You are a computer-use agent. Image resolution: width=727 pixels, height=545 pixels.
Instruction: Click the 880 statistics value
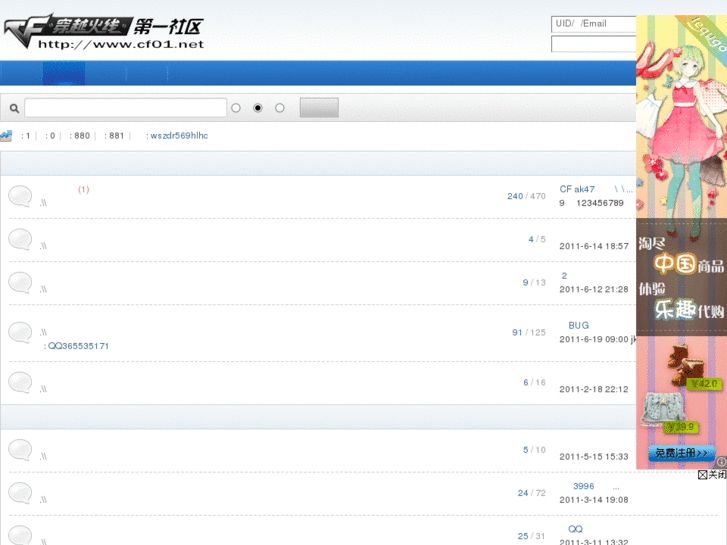[82, 135]
